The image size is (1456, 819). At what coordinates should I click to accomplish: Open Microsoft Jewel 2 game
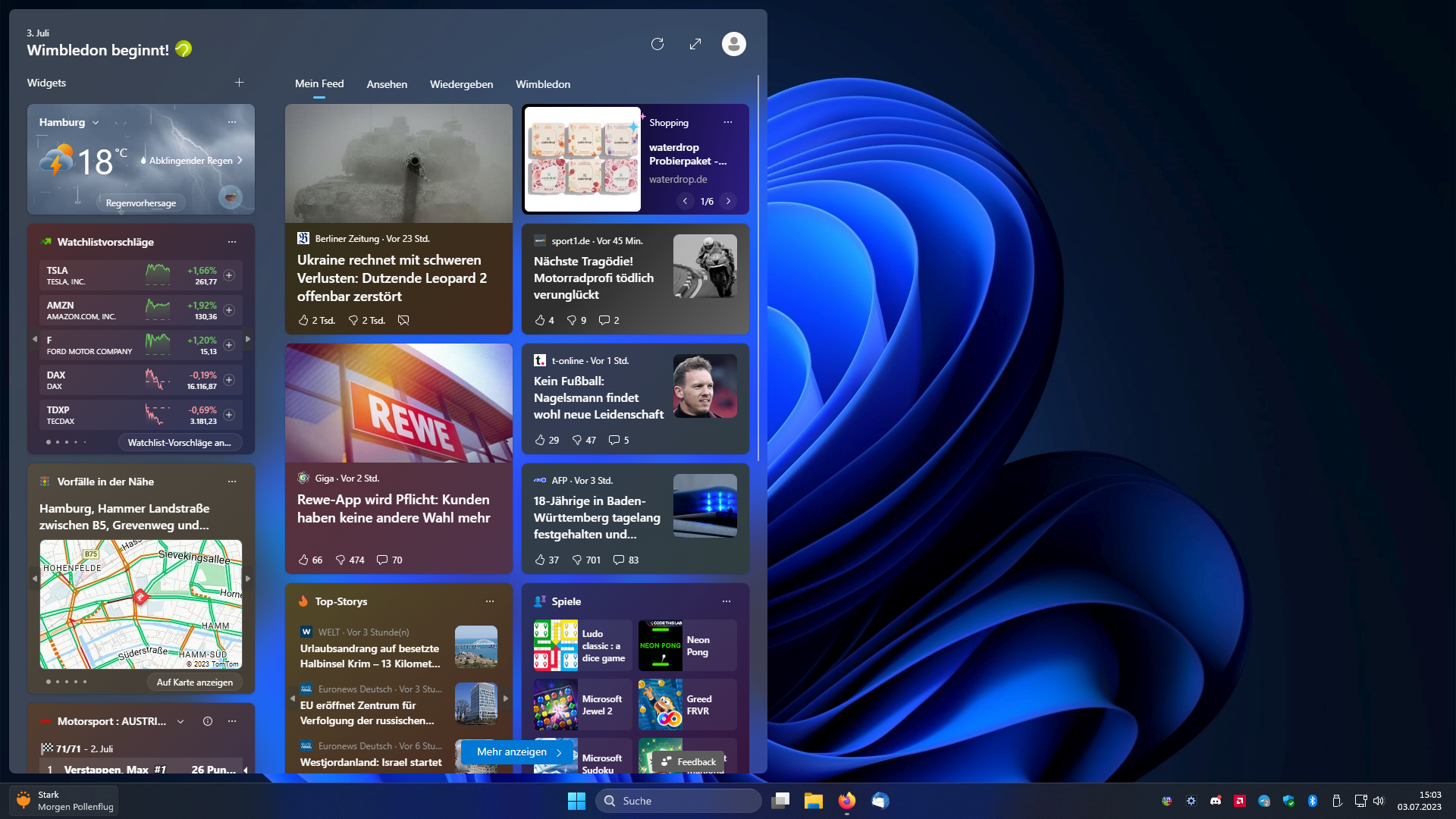(x=582, y=705)
